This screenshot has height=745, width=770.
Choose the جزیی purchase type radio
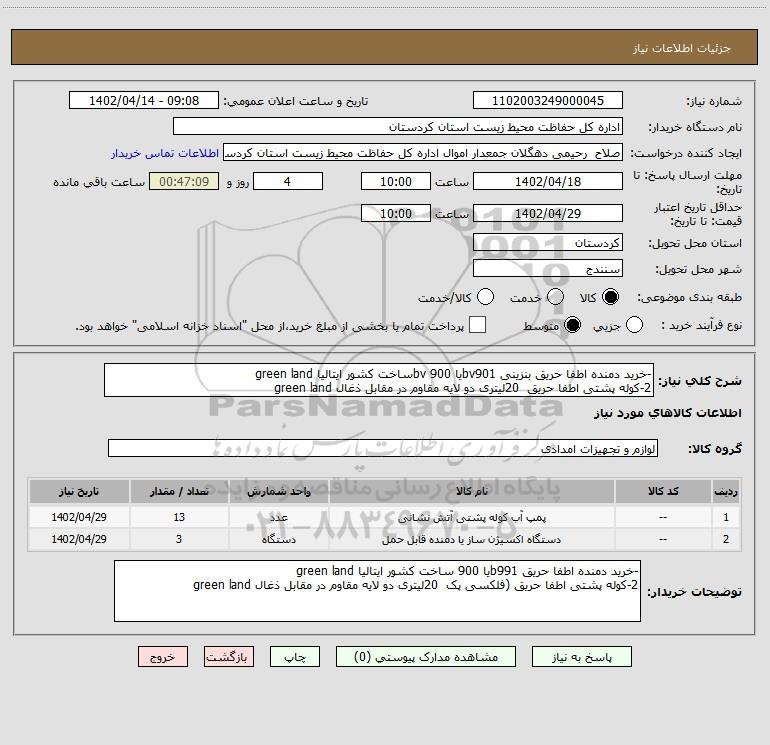coord(634,325)
